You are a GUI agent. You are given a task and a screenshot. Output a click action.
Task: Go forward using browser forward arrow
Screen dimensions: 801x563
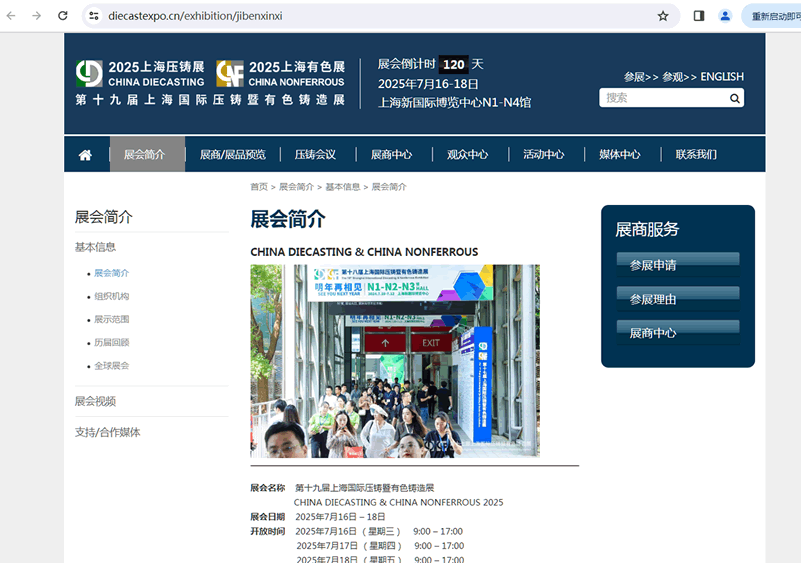pyautogui.click(x=36, y=16)
